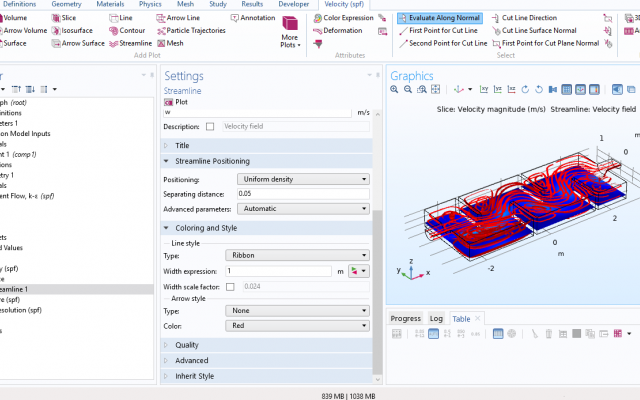Click the Zoom Out graphics icon

(x=408, y=89)
